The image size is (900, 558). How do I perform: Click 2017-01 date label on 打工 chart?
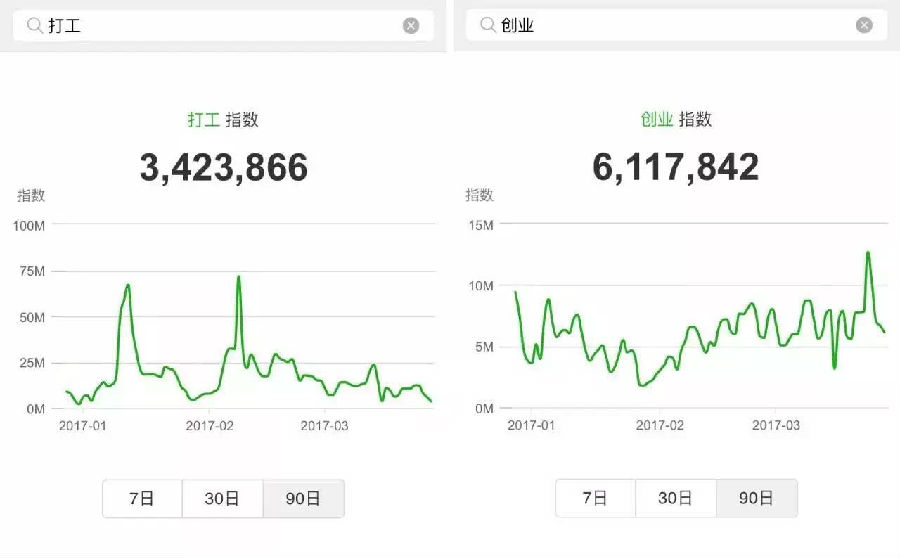[x=83, y=425]
